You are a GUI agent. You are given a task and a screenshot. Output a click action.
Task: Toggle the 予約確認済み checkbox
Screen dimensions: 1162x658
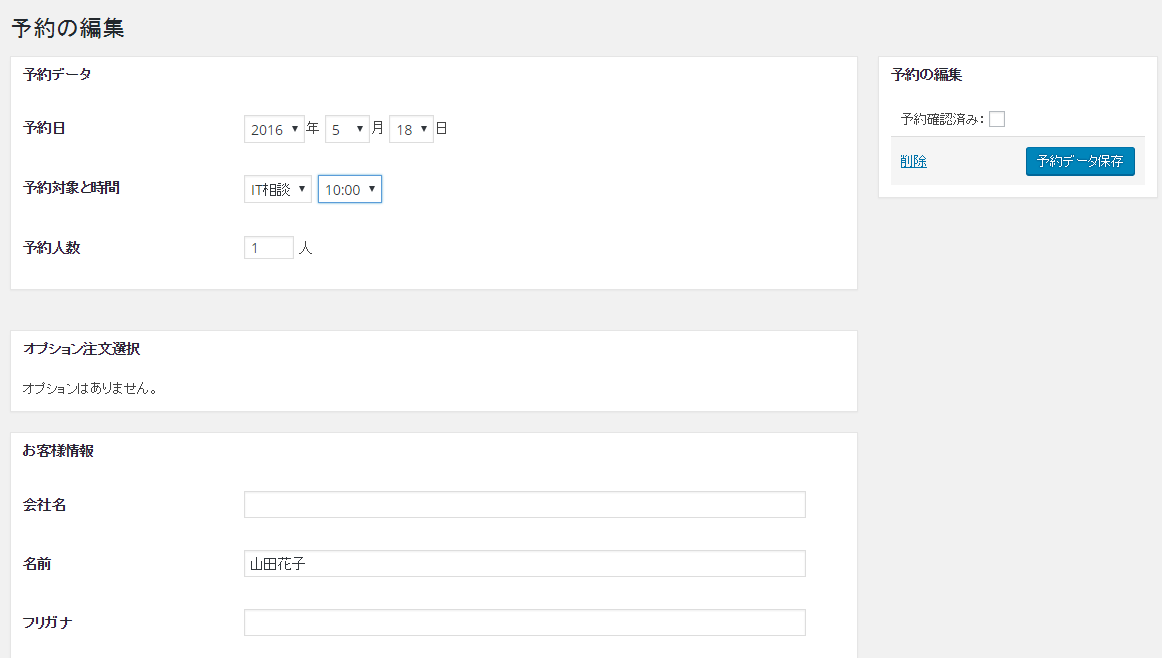tap(997, 119)
